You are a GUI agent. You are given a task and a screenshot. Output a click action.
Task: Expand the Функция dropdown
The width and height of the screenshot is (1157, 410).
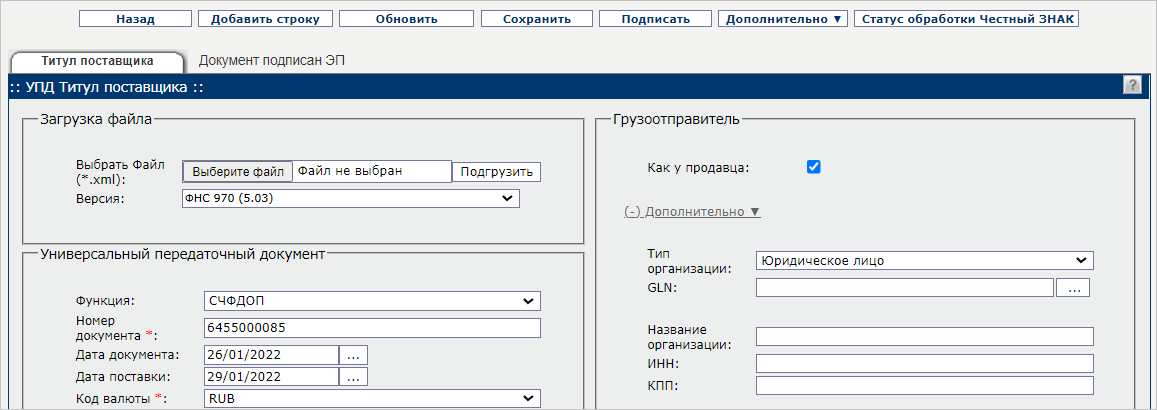[371, 301]
